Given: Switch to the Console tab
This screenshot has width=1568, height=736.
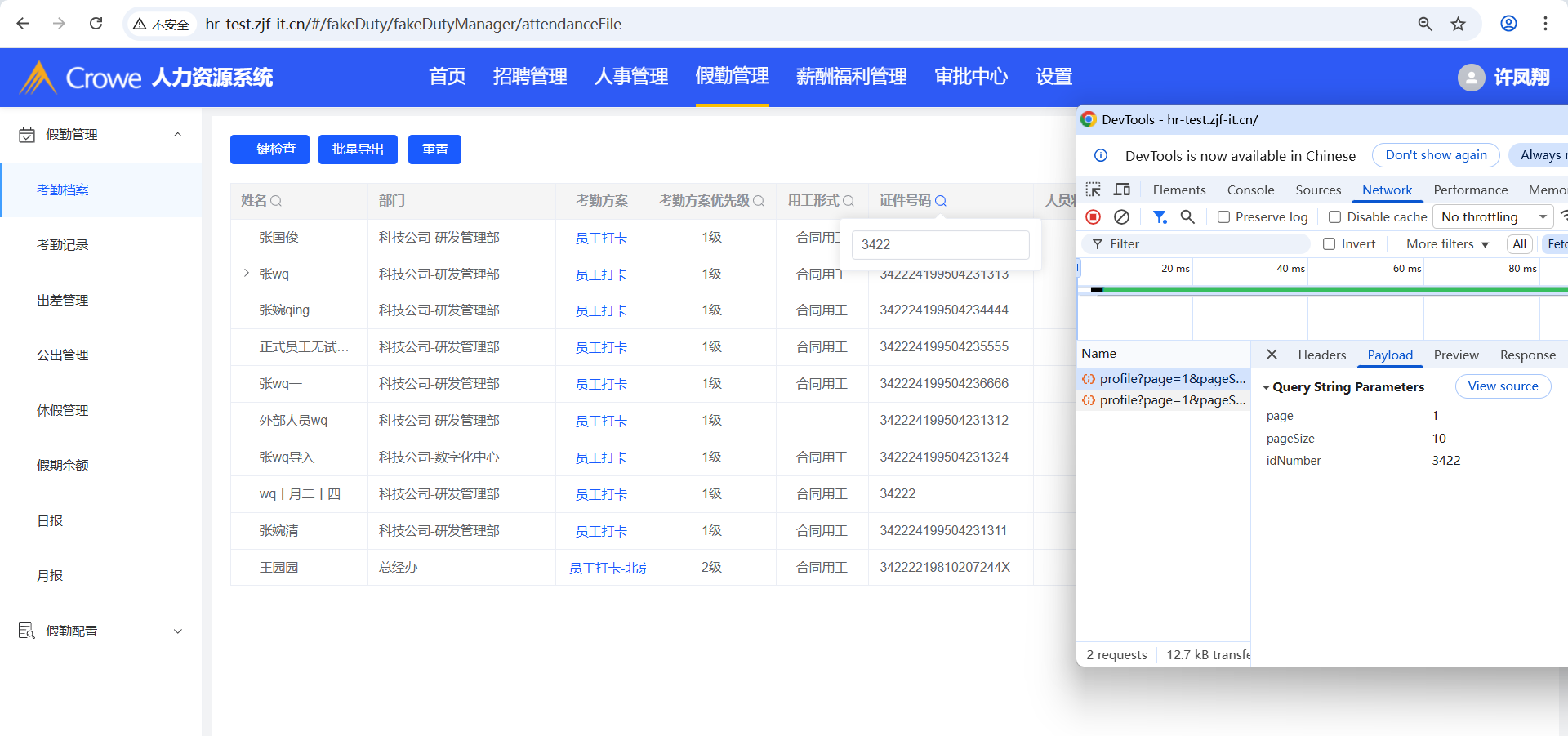Looking at the screenshot, I should point(1250,190).
